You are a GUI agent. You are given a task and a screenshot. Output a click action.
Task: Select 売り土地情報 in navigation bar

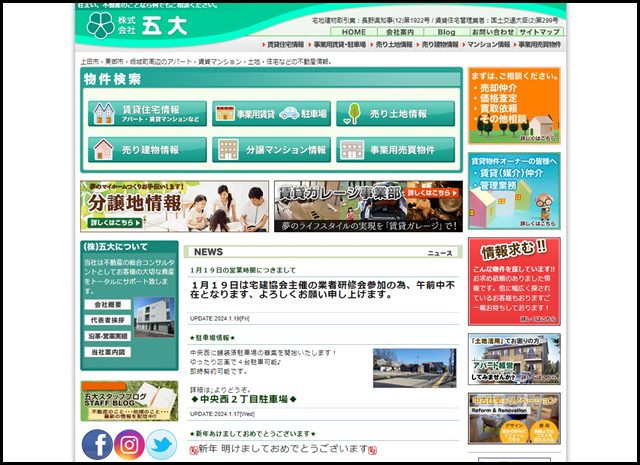pos(392,44)
